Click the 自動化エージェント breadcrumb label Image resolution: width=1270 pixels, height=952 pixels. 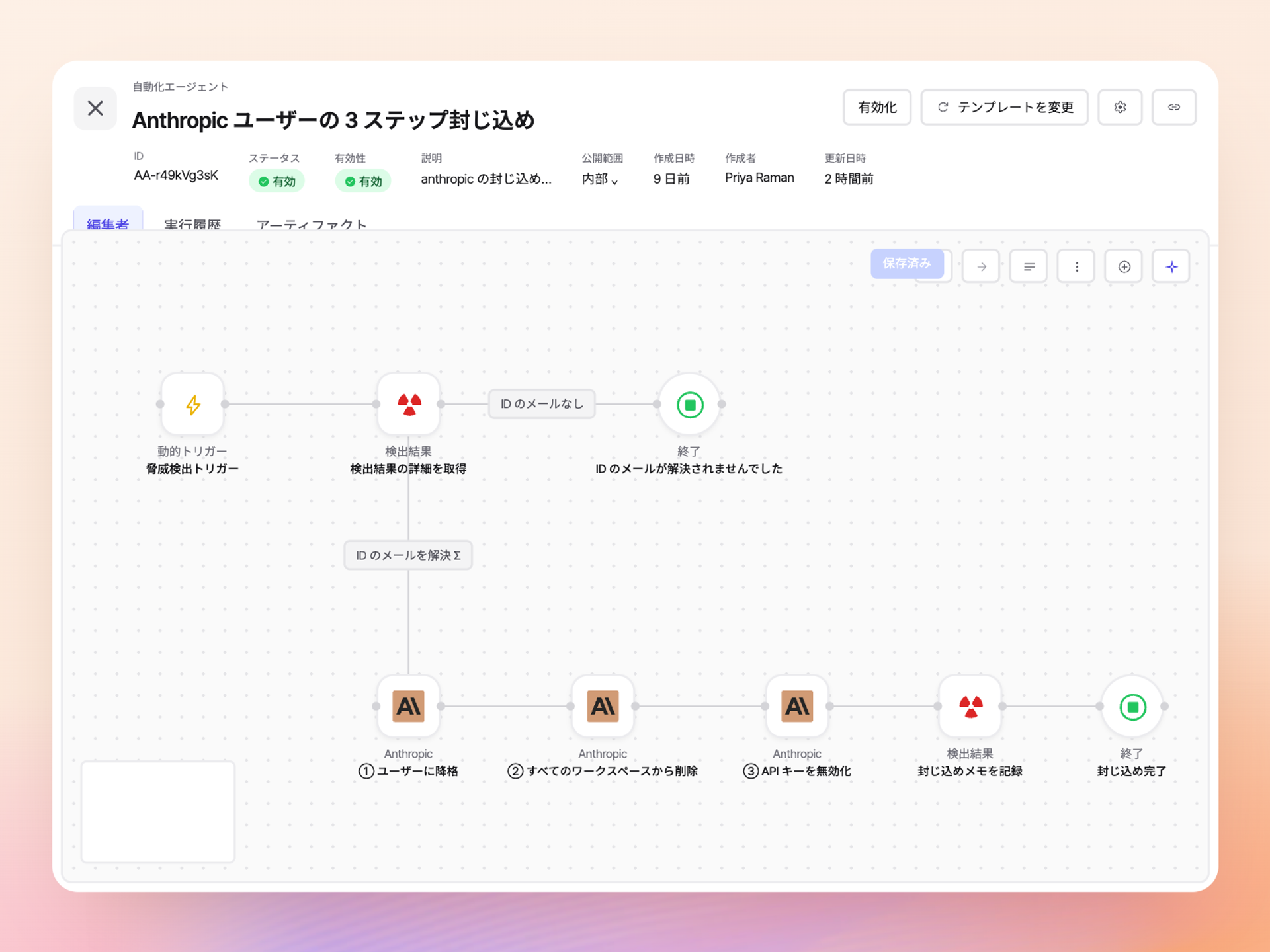click(x=180, y=87)
